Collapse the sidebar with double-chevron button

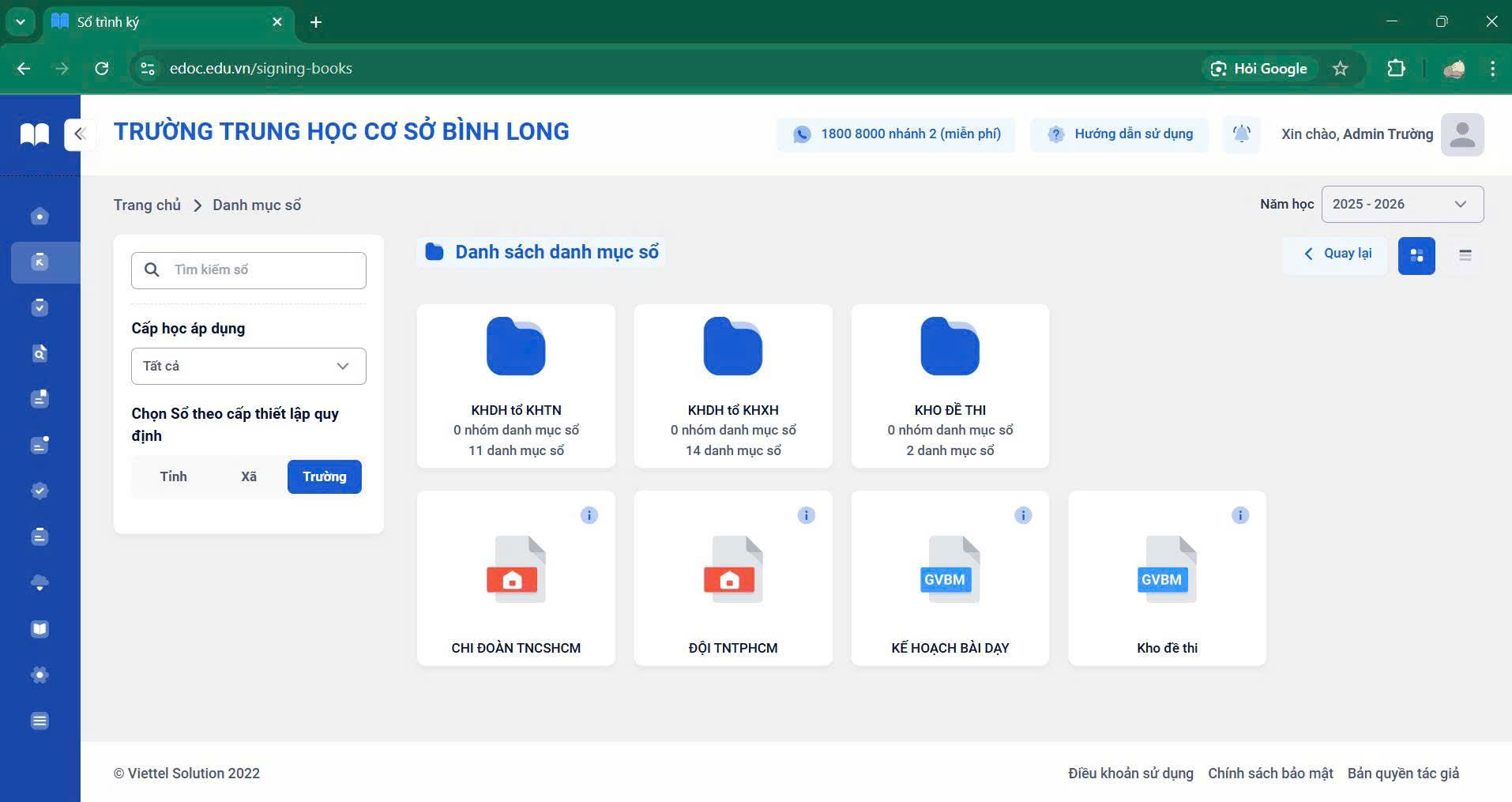pos(80,134)
